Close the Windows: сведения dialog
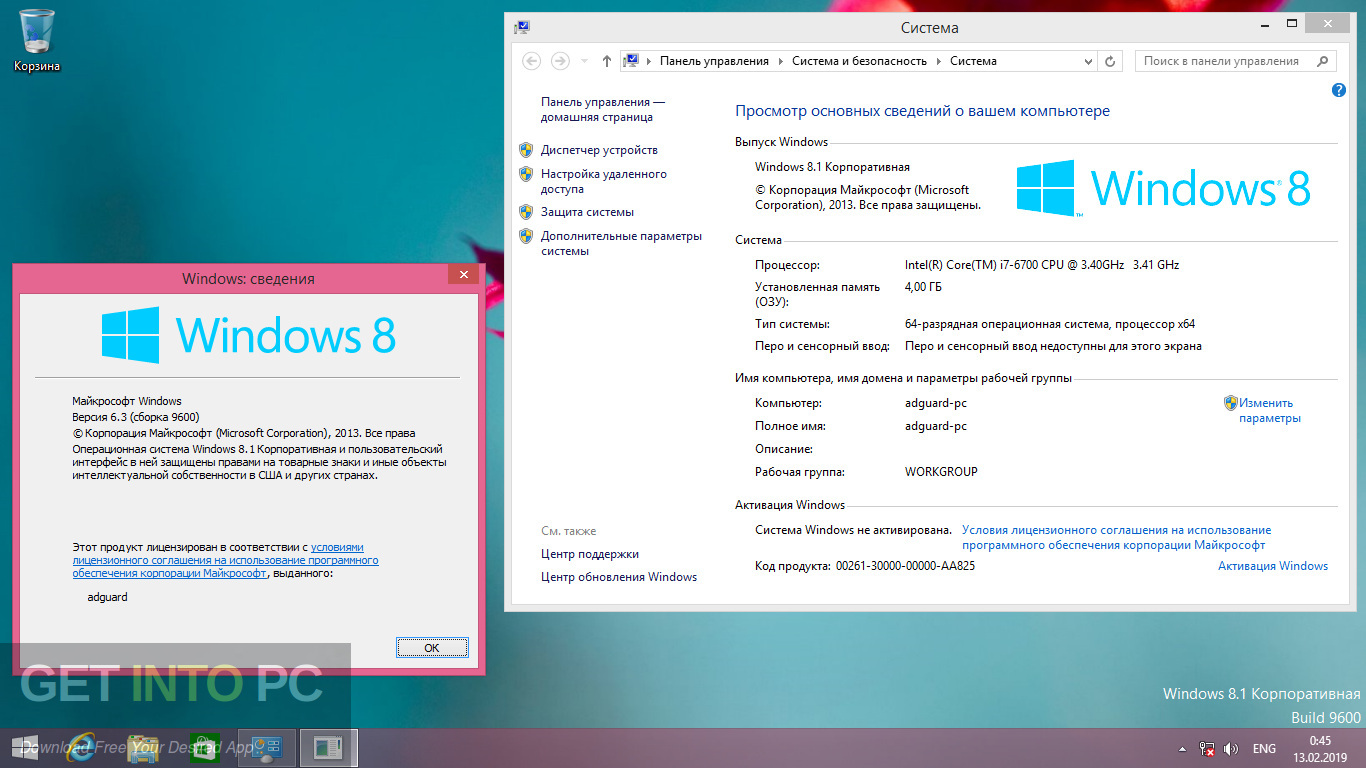The width and height of the screenshot is (1366, 768). click(x=461, y=275)
